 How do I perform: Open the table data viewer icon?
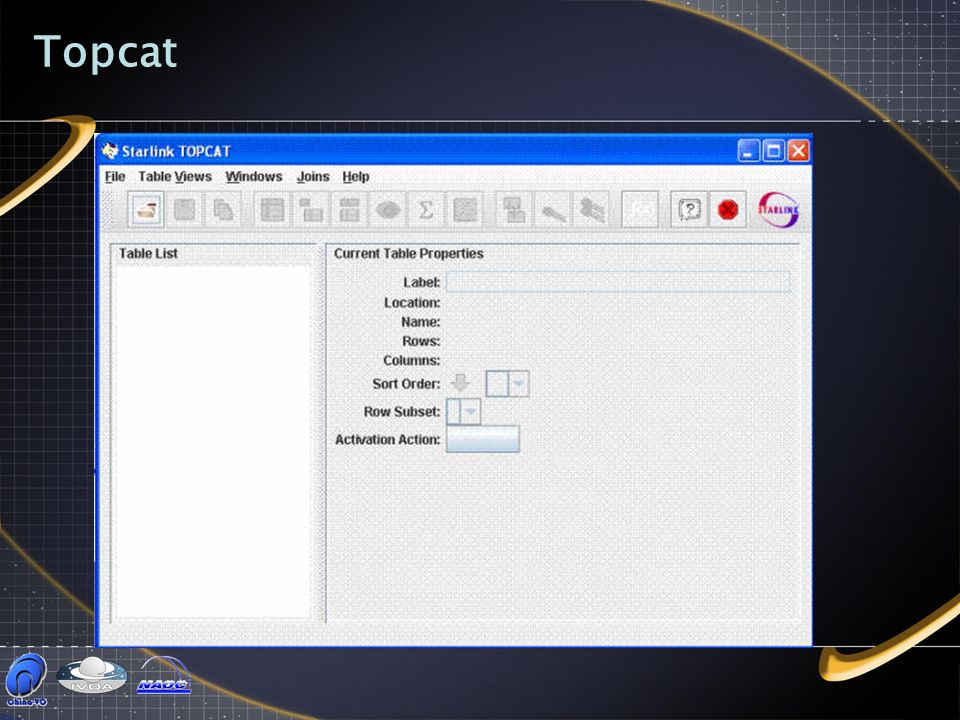point(272,210)
